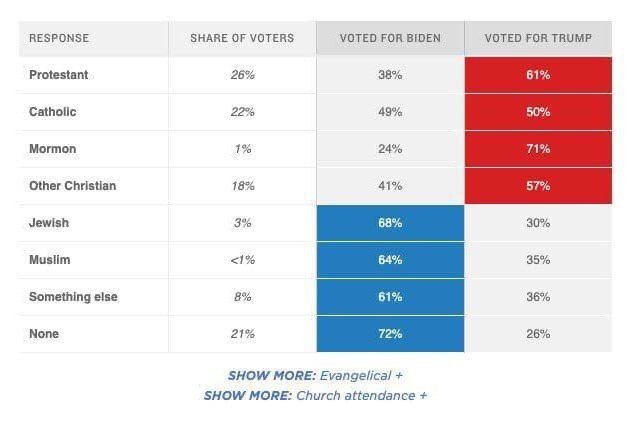Image resolution: width=632 pixels, height=429 pixels.
Task: Click the red 71% Mormon Trump cell
Action: [x=538, y=149]
